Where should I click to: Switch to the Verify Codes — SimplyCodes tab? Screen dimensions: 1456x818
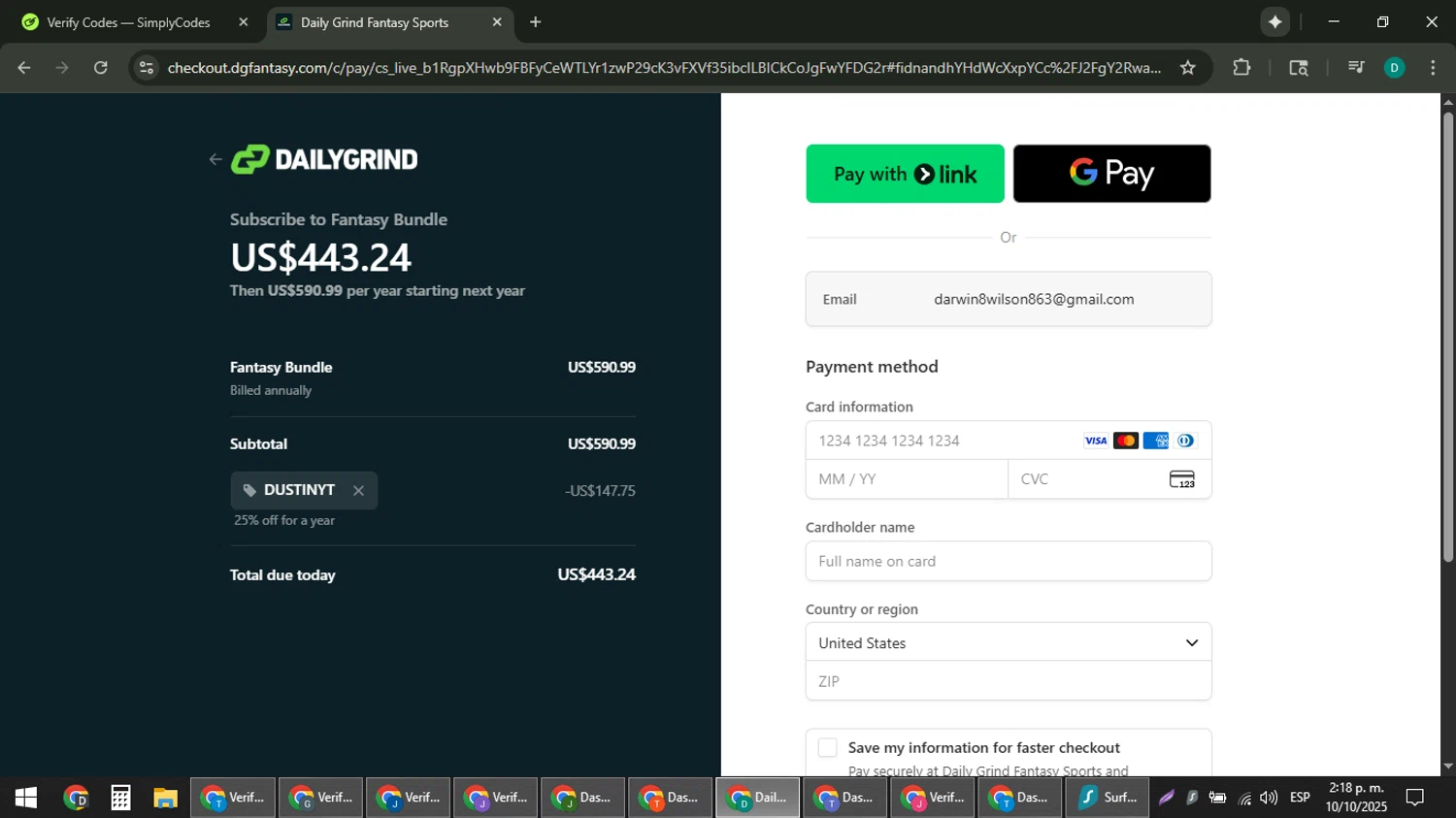pos(128,22)
